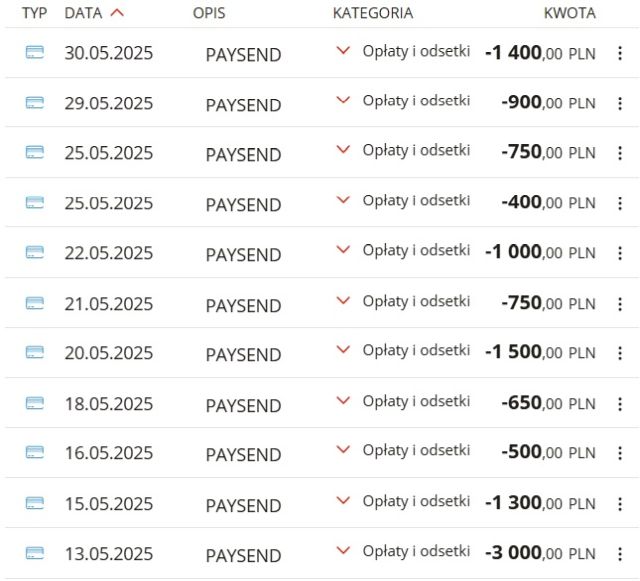
Task: Expand category chevron on 21.05.2025 row
Action: pyautogui.click(x=343, y=301)
